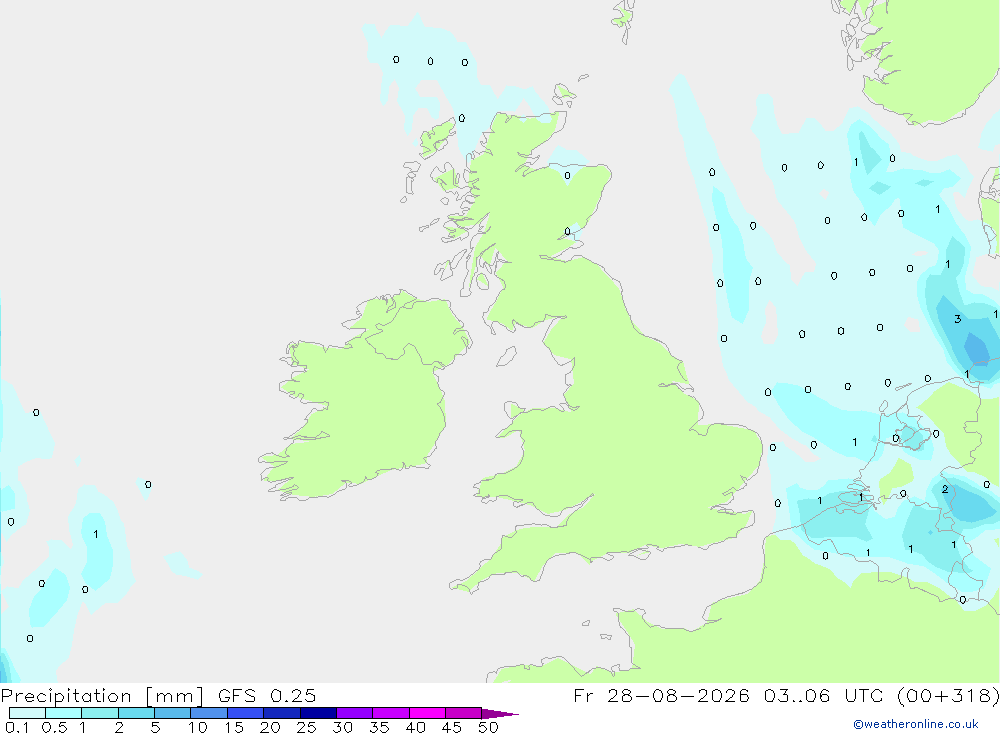Image resolution: width=1000 pixels, height=733 pixels.
Task: Click the '(00+318)' forecast offset text
Action: 948,696
